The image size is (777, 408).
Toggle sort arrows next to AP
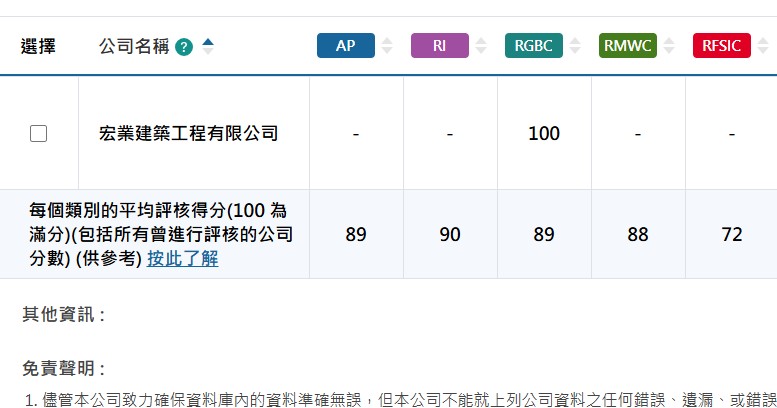tap(387, 46)
